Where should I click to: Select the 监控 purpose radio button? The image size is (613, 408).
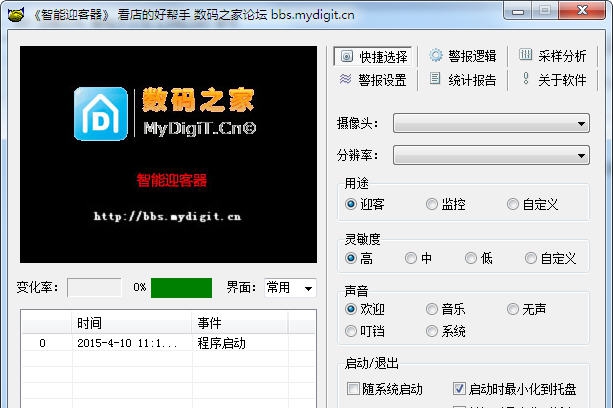point(446,204)
